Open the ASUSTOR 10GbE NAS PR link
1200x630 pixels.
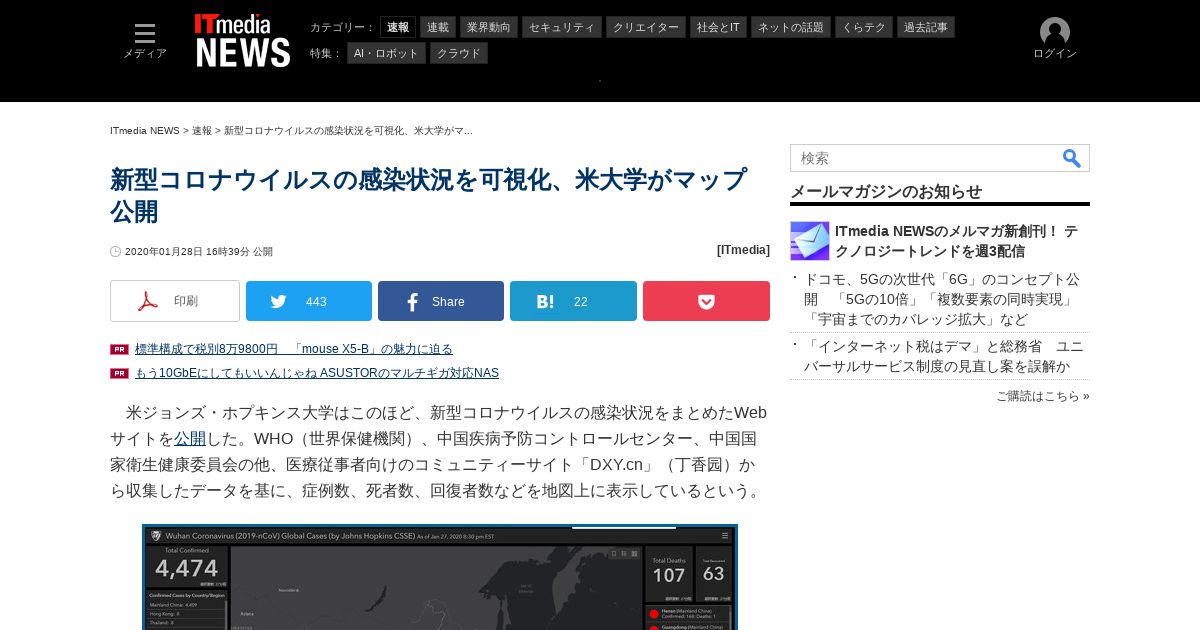point(317,373)
